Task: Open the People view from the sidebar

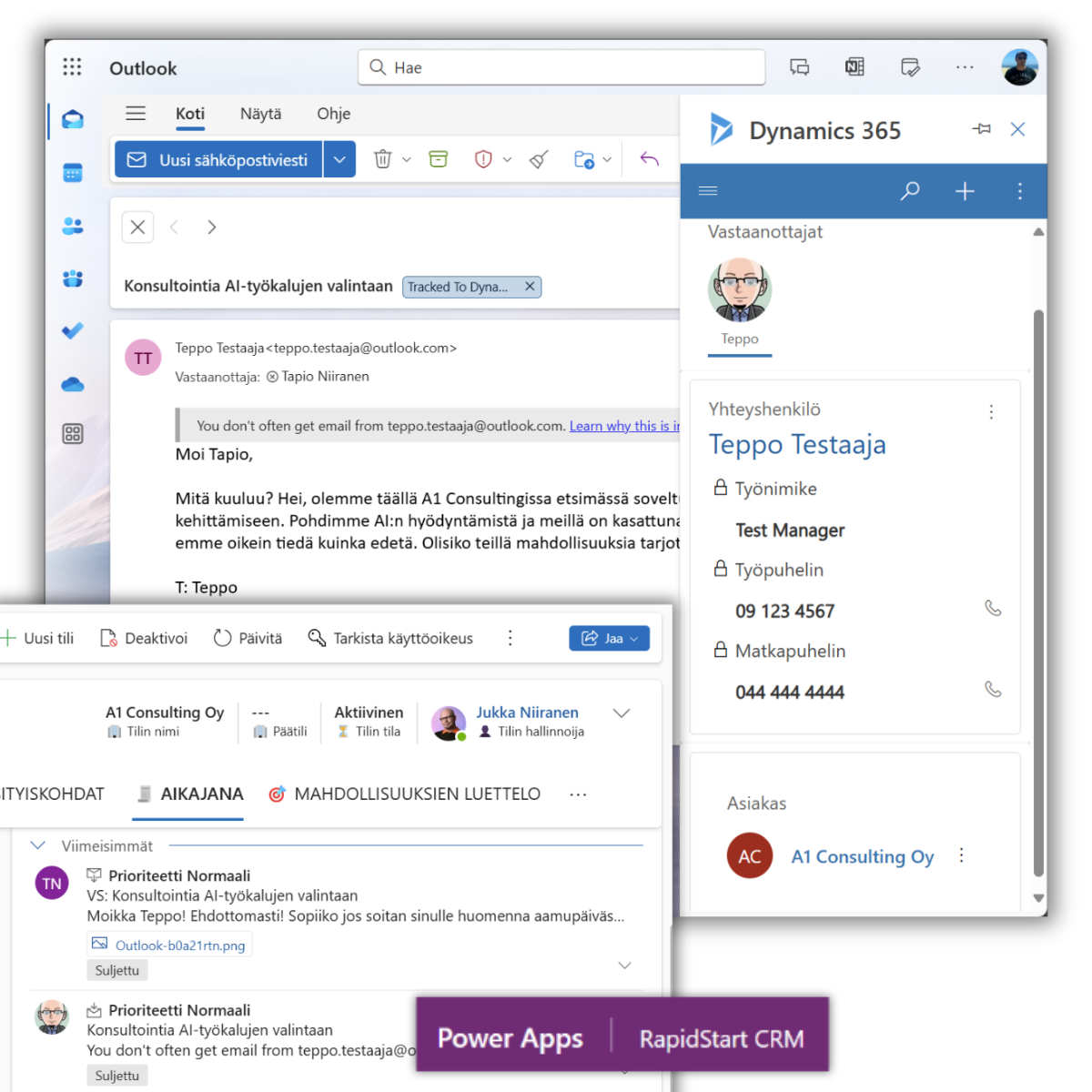Action: coord(73,226)
